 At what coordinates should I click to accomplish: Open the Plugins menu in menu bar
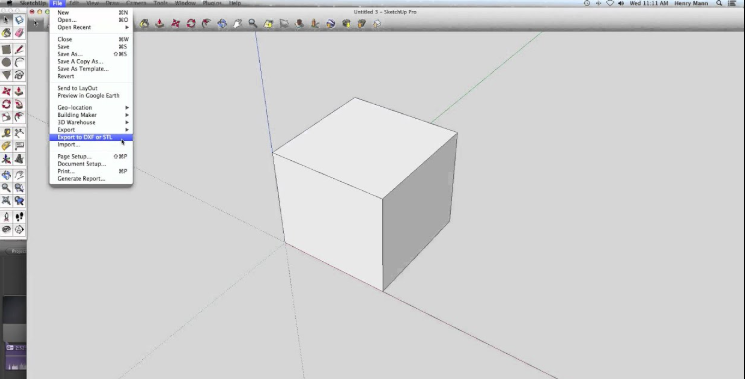click(x=211, y=3)
